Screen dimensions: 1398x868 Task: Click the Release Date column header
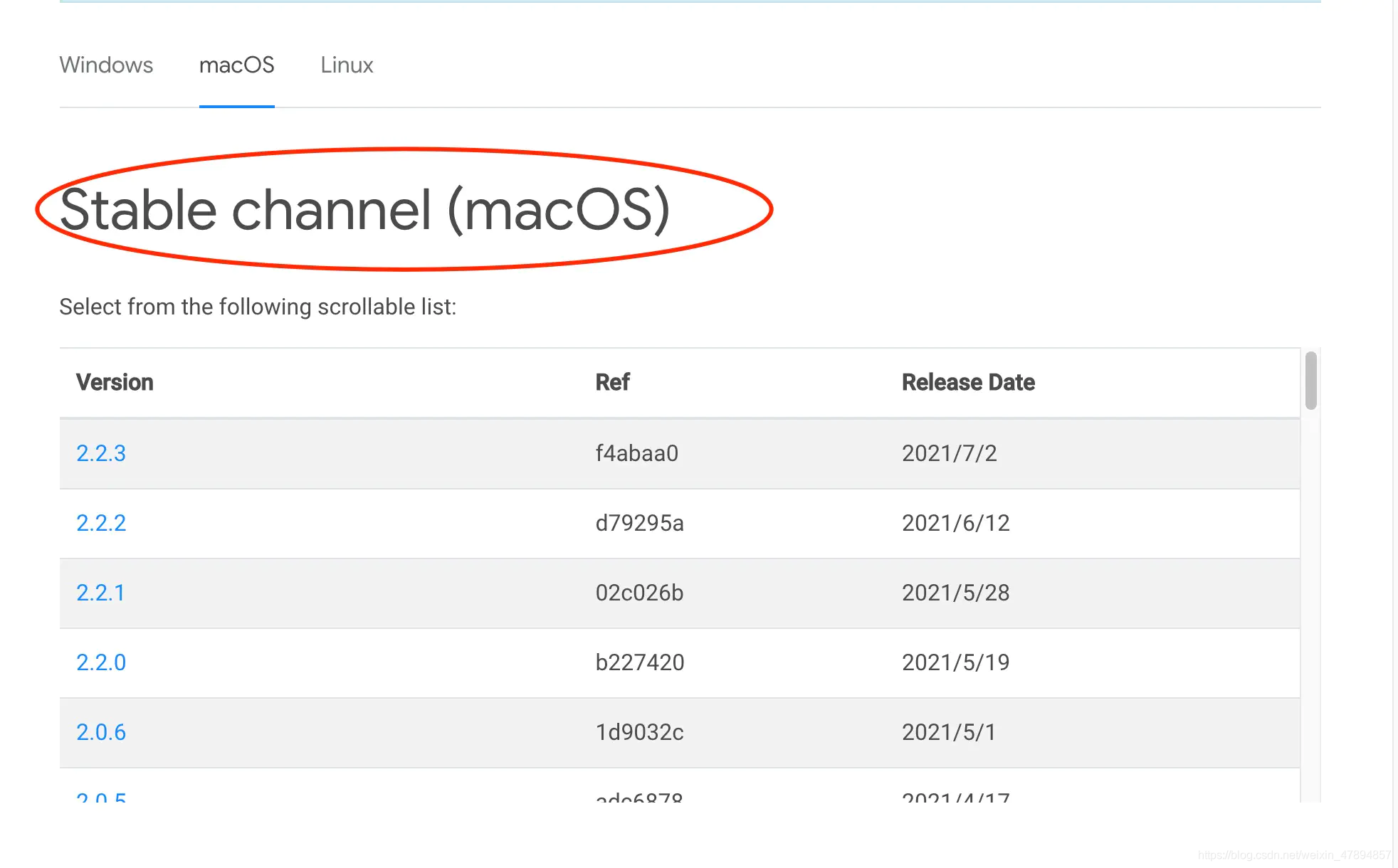[x=968, y=382]
